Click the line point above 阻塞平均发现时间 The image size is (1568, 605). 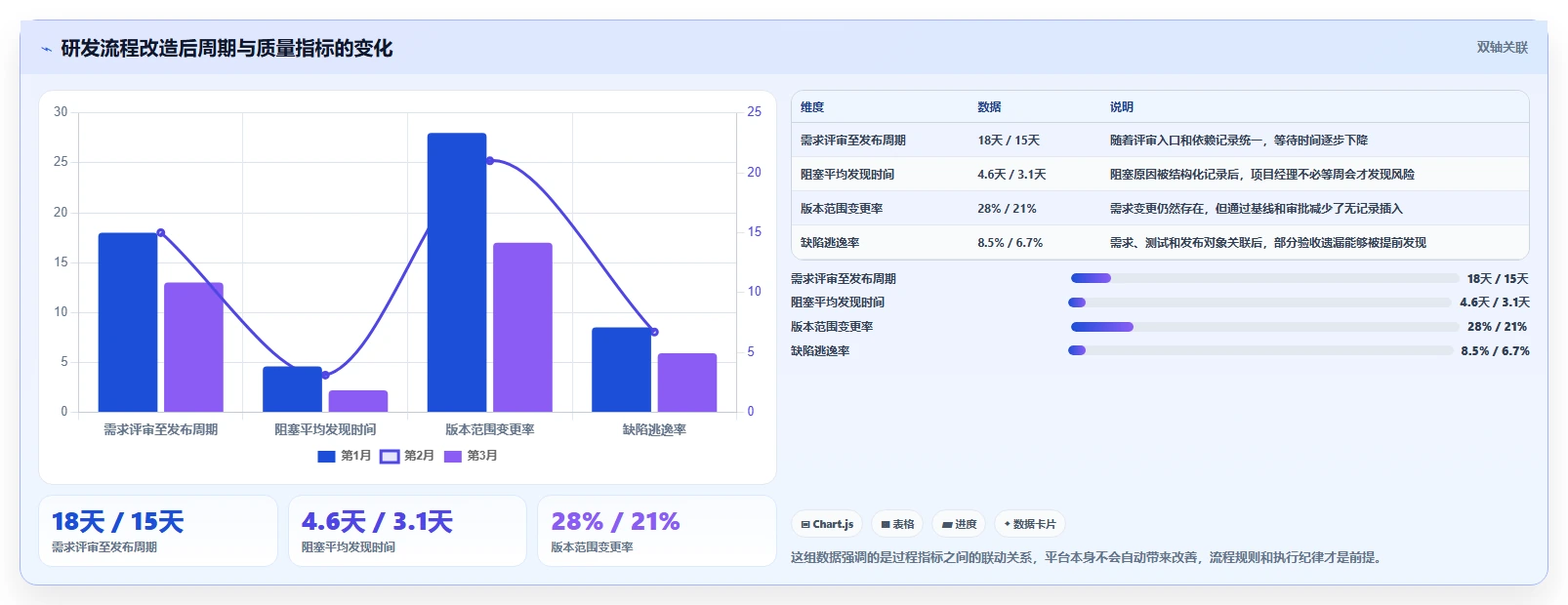(325, 375)
